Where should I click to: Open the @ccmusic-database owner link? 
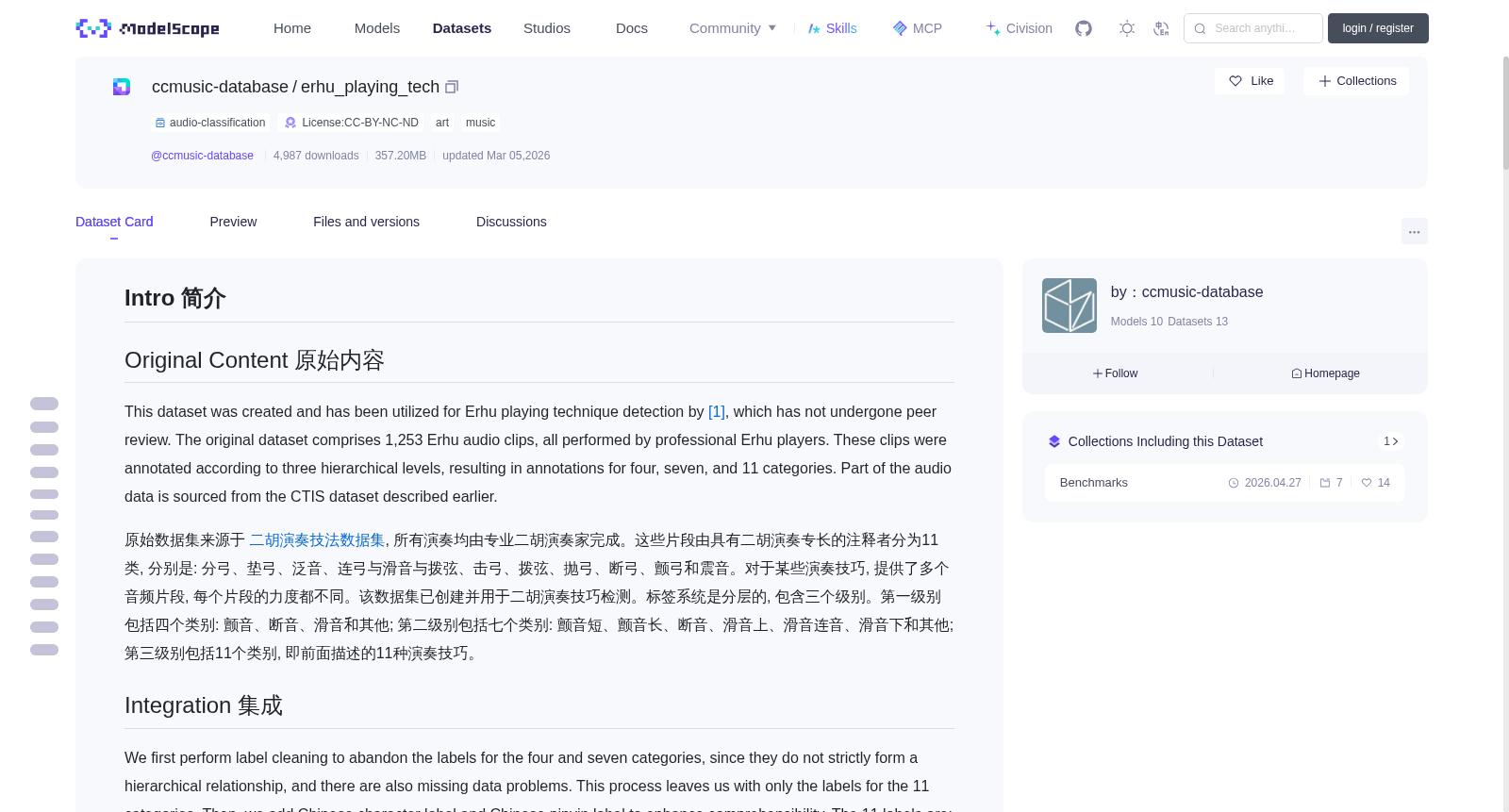pyautogui.click(x=202, y=156)
